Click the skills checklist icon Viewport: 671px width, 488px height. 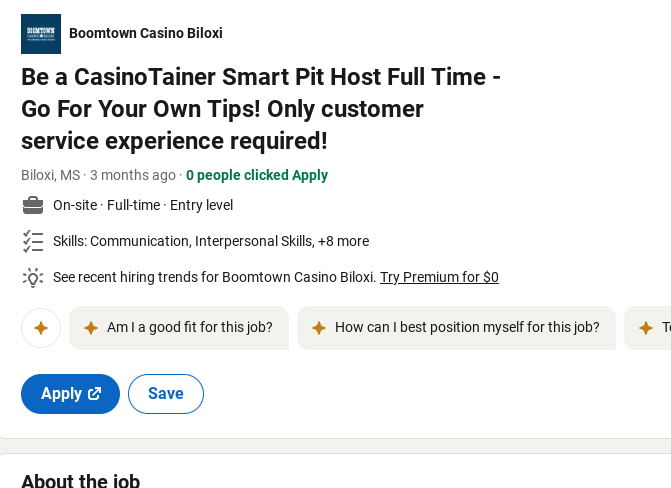pos(33,241)
